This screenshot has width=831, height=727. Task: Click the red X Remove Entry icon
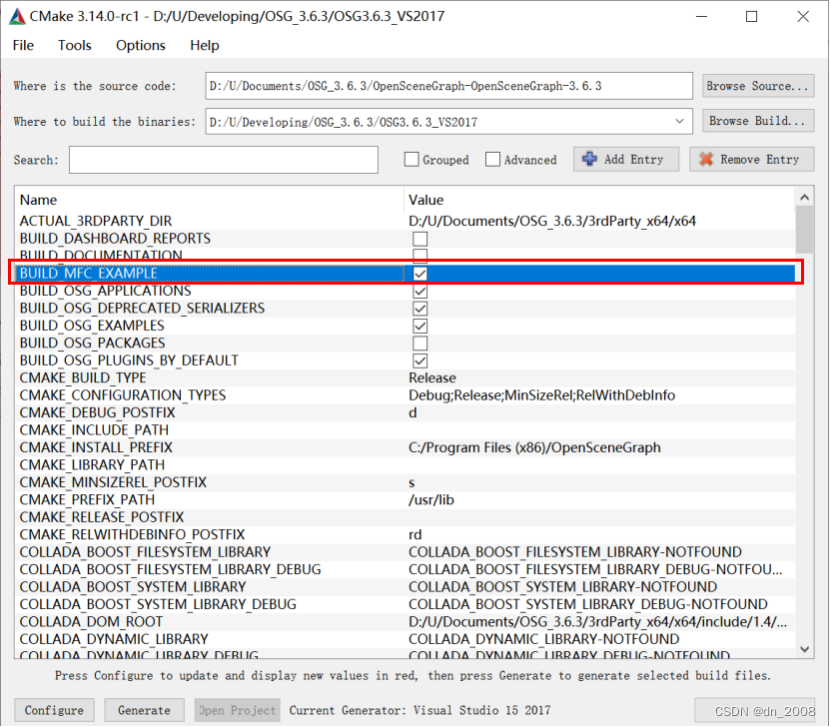click(705, 159)
